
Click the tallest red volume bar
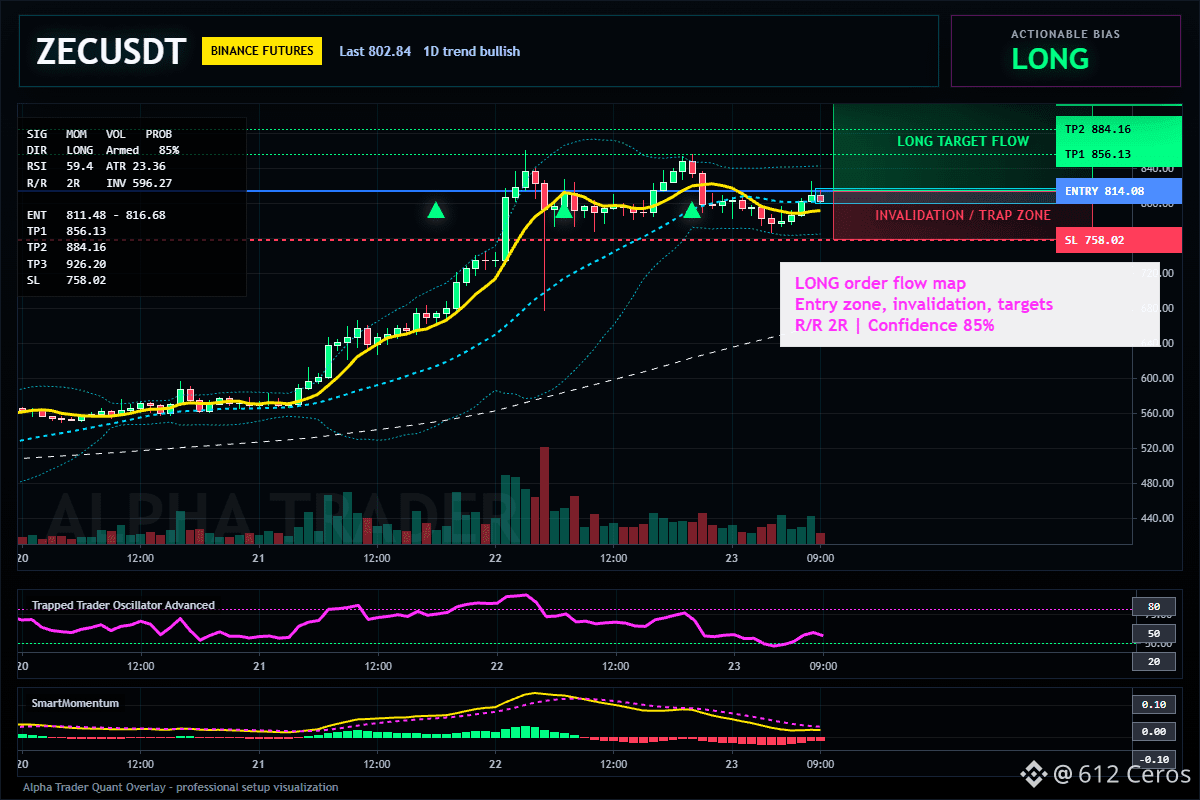545,495
